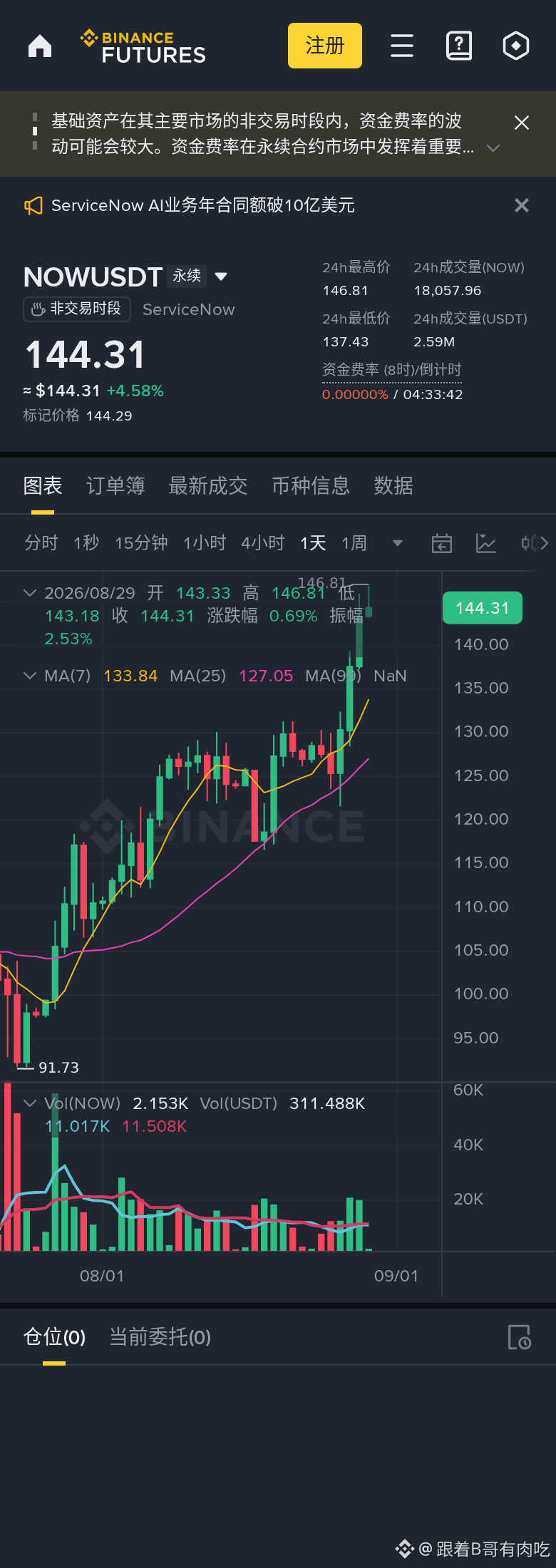Open the NOWUSDT symbol selector dropdown

(221, 277)
